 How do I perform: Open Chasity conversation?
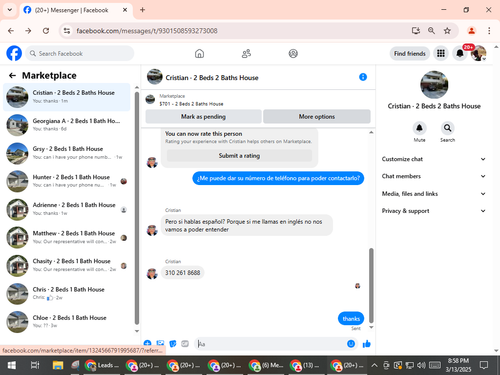[67, 265]
